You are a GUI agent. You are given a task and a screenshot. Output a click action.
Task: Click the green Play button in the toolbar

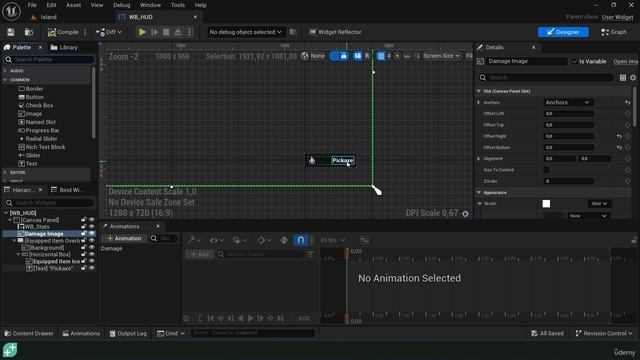(142, 32)
